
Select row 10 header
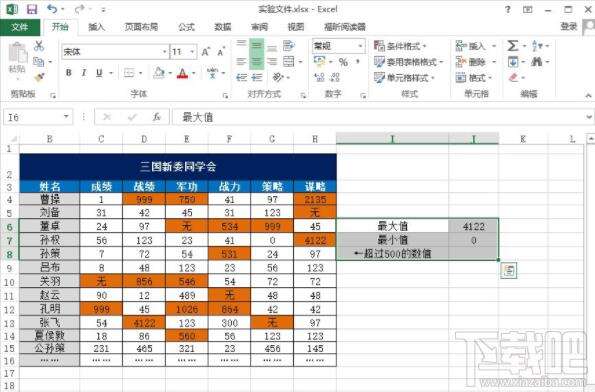[9, 282]
